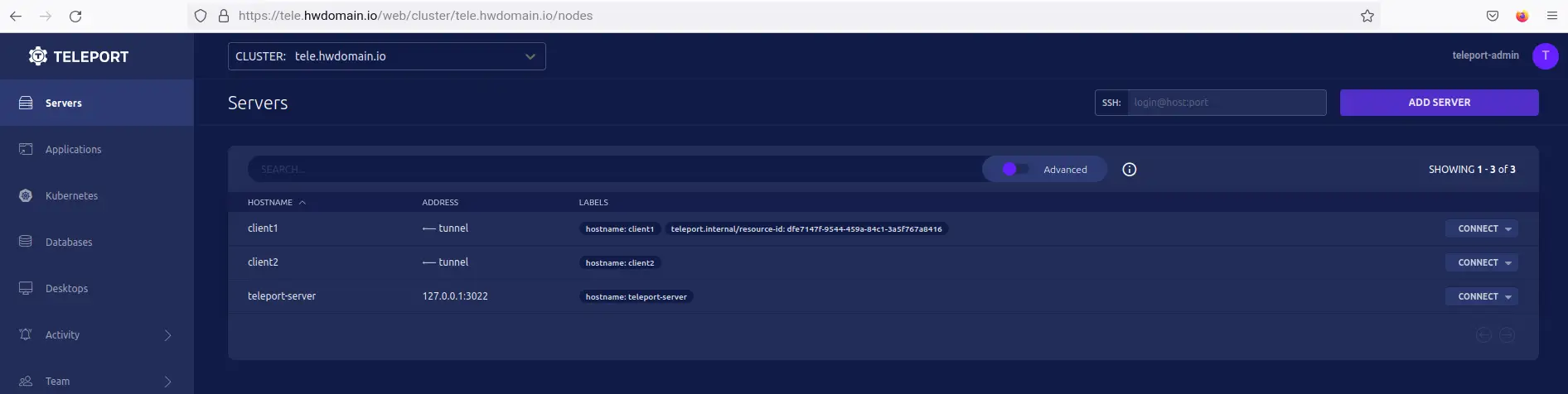Select the client2 hostname cell
Image resolution: width=1568 pixels, height=394 pixels.
[263, 262]
